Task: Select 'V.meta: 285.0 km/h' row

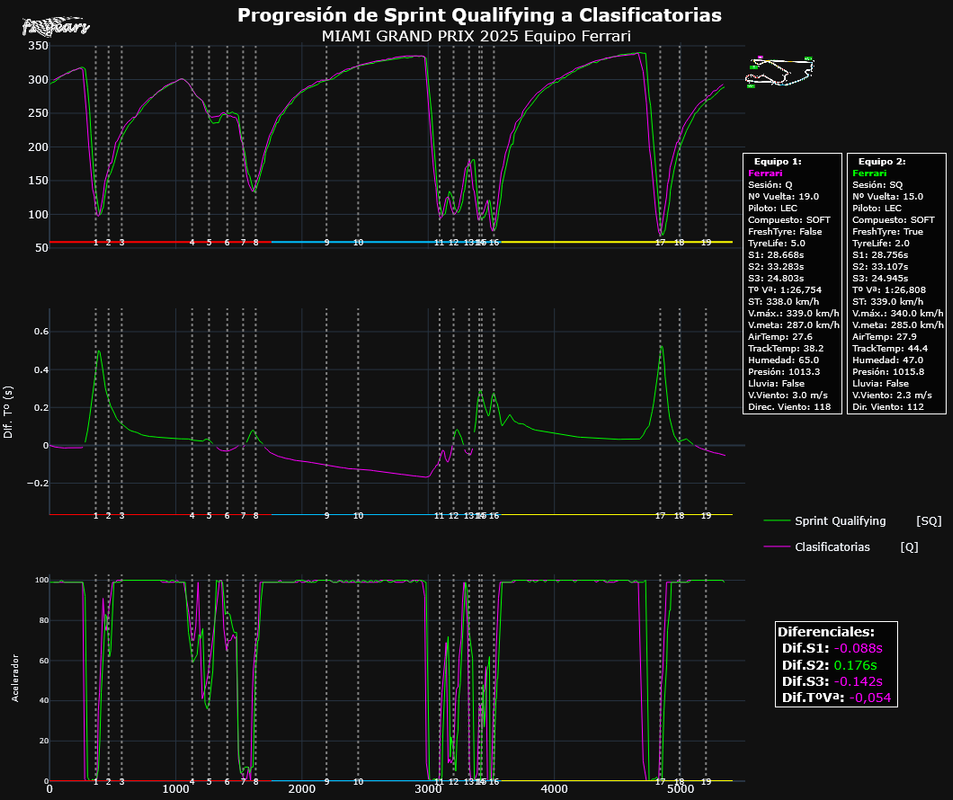Action: coord(898,325)
